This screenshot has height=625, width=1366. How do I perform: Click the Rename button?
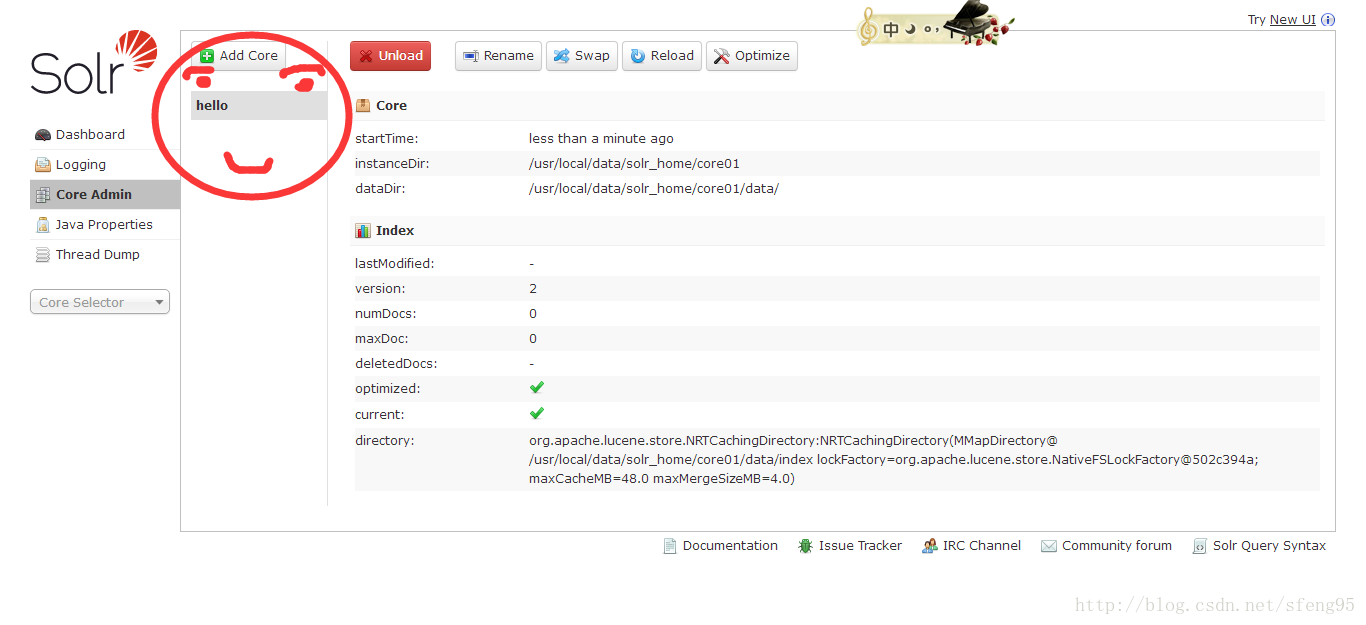(498, 56)
